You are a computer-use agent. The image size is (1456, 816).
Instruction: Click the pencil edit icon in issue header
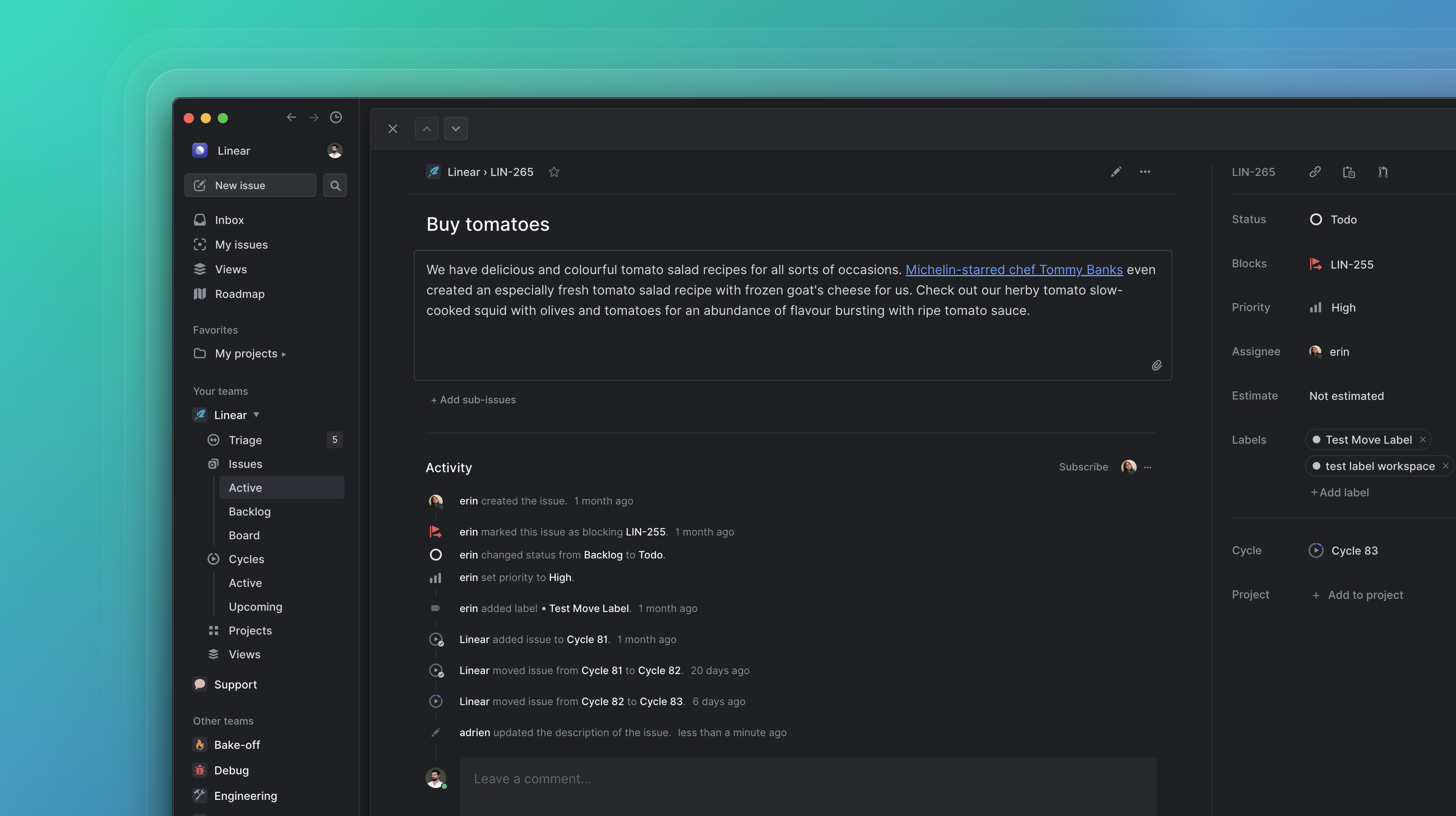coord(1116,172)
